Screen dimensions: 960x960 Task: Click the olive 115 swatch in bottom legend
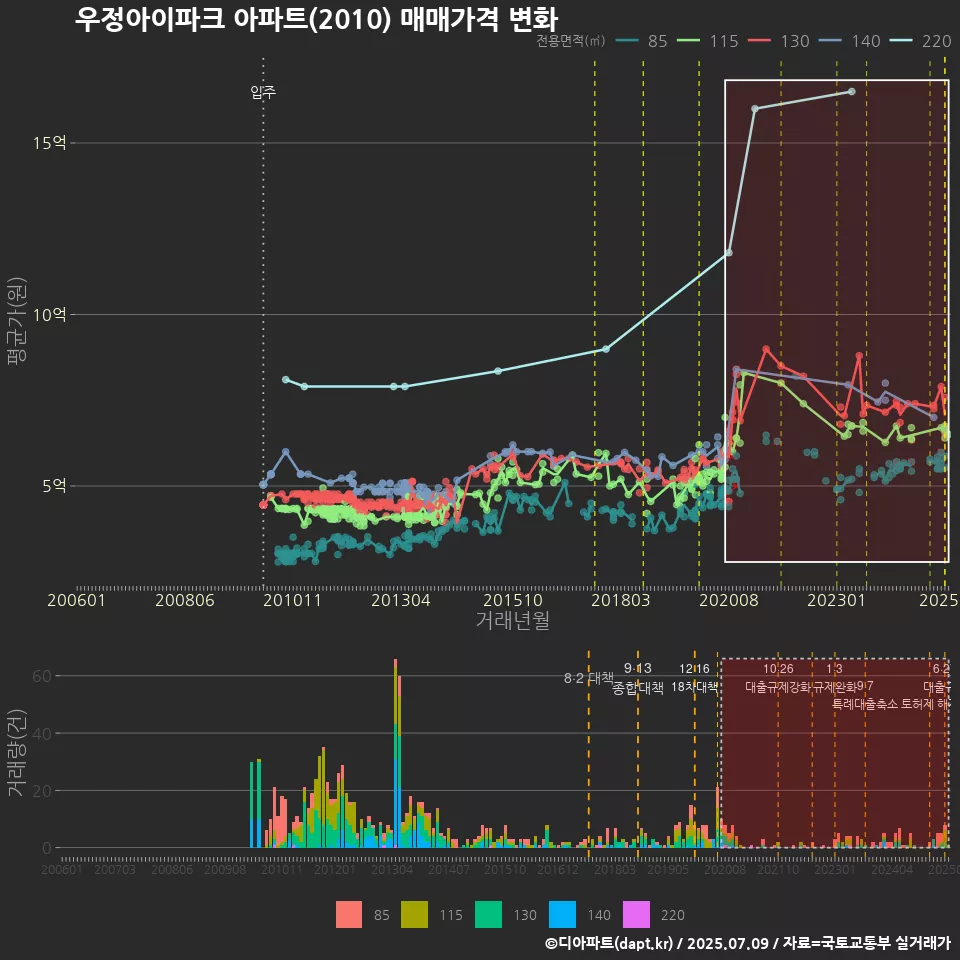tap(414, 915)
